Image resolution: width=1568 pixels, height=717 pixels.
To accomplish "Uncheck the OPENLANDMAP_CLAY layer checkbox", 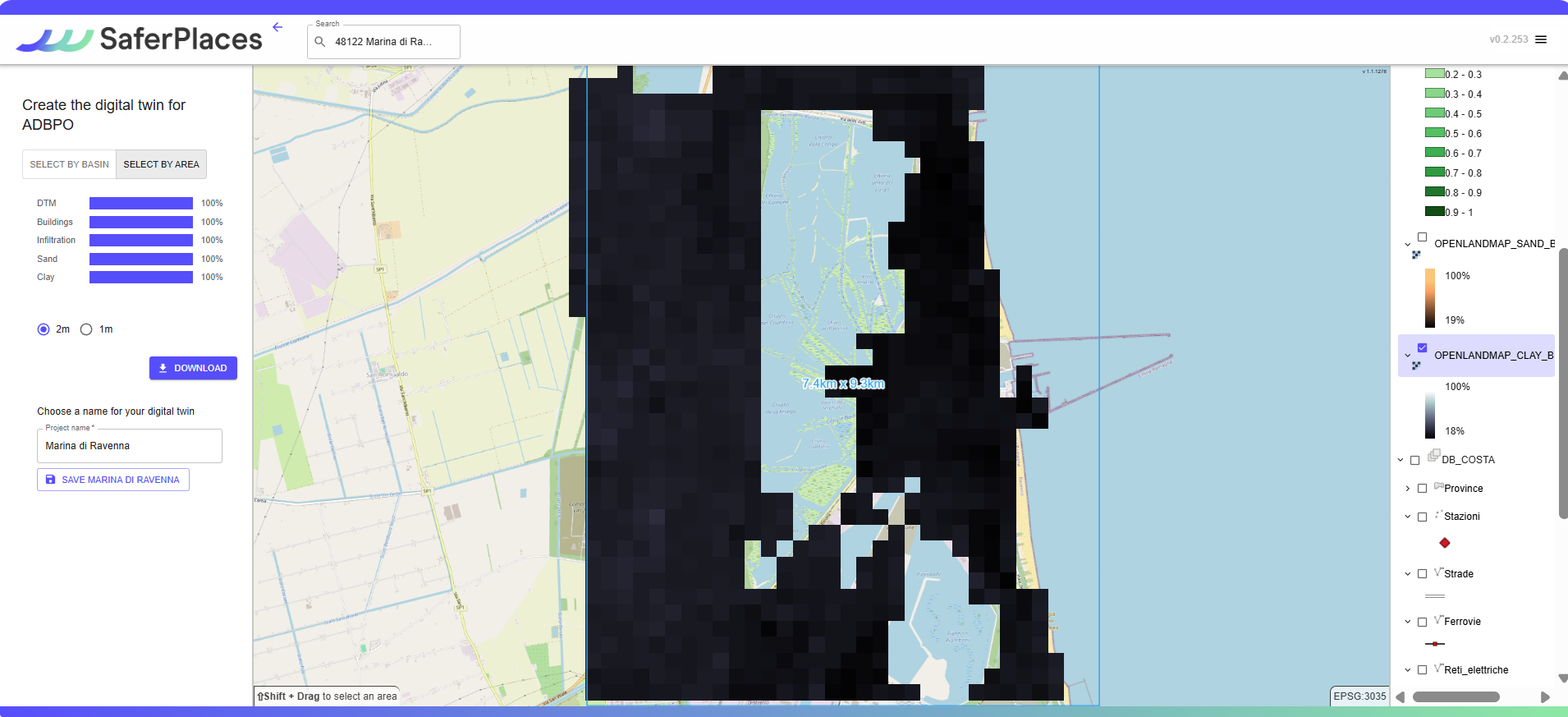I will click(x=1422, y=348).
